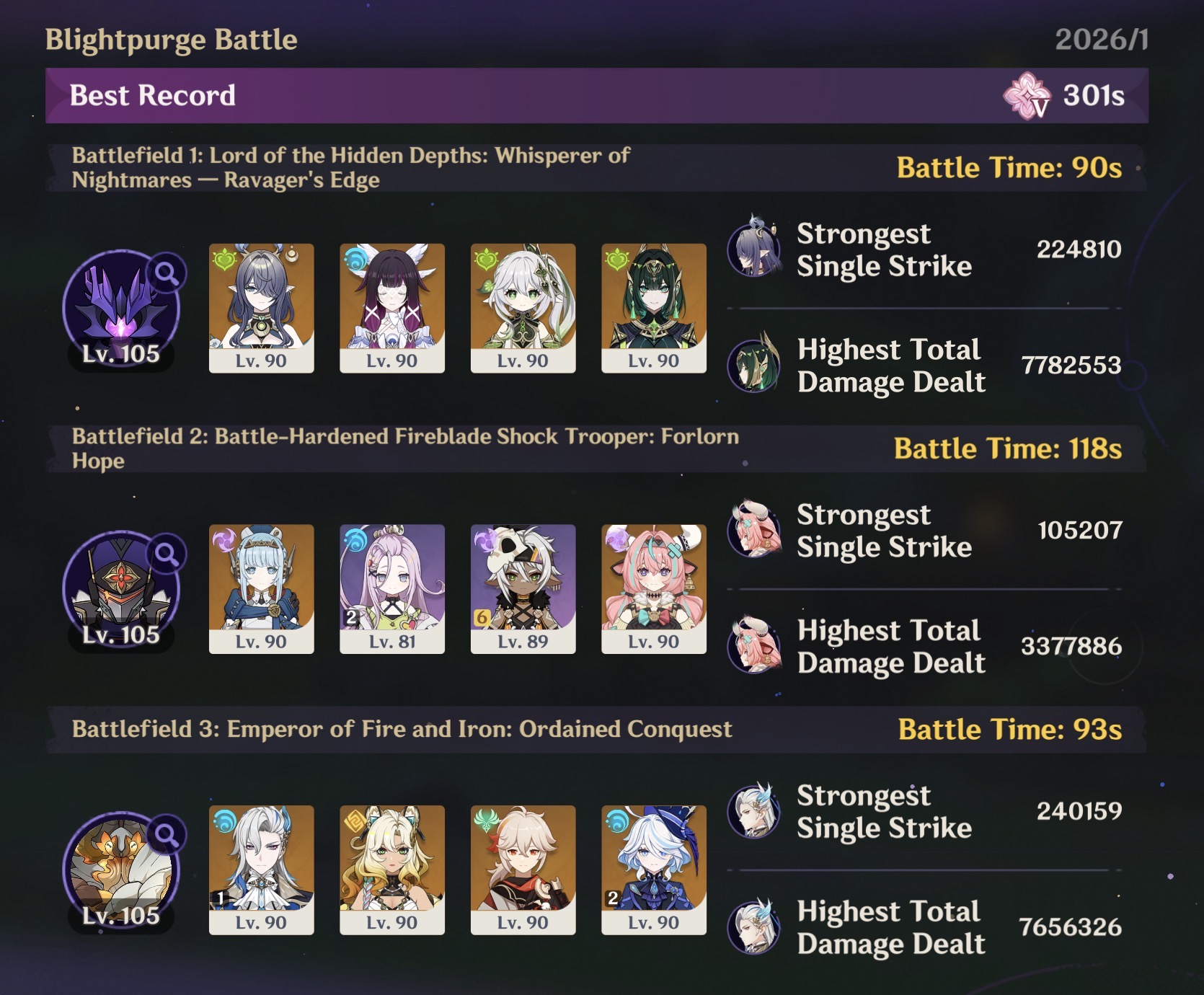Screen dimensions: 1204x995
Task: Click the Best Record difficulty V medal icon
Action: [1027, 95]
